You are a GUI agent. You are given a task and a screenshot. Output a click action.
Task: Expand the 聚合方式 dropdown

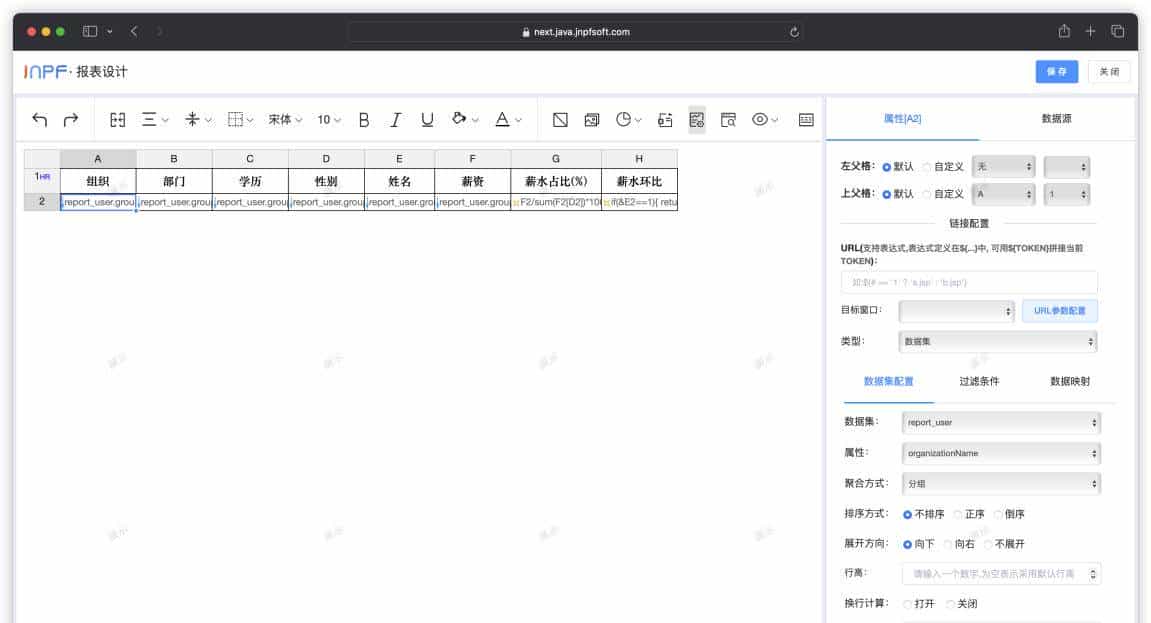1000,483
